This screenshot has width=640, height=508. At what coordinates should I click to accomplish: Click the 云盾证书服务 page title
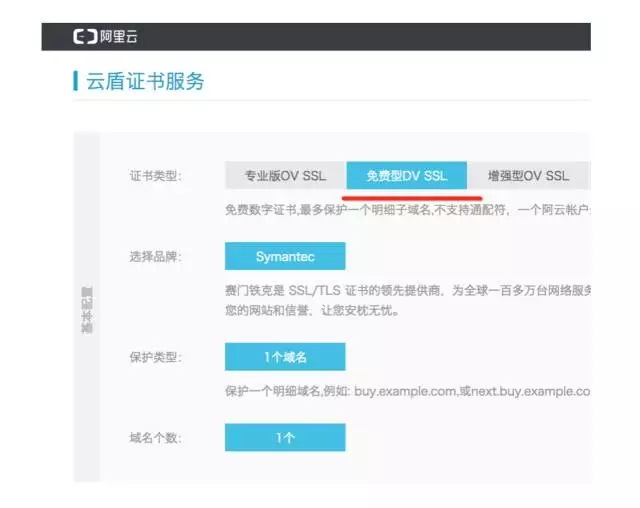145,81
